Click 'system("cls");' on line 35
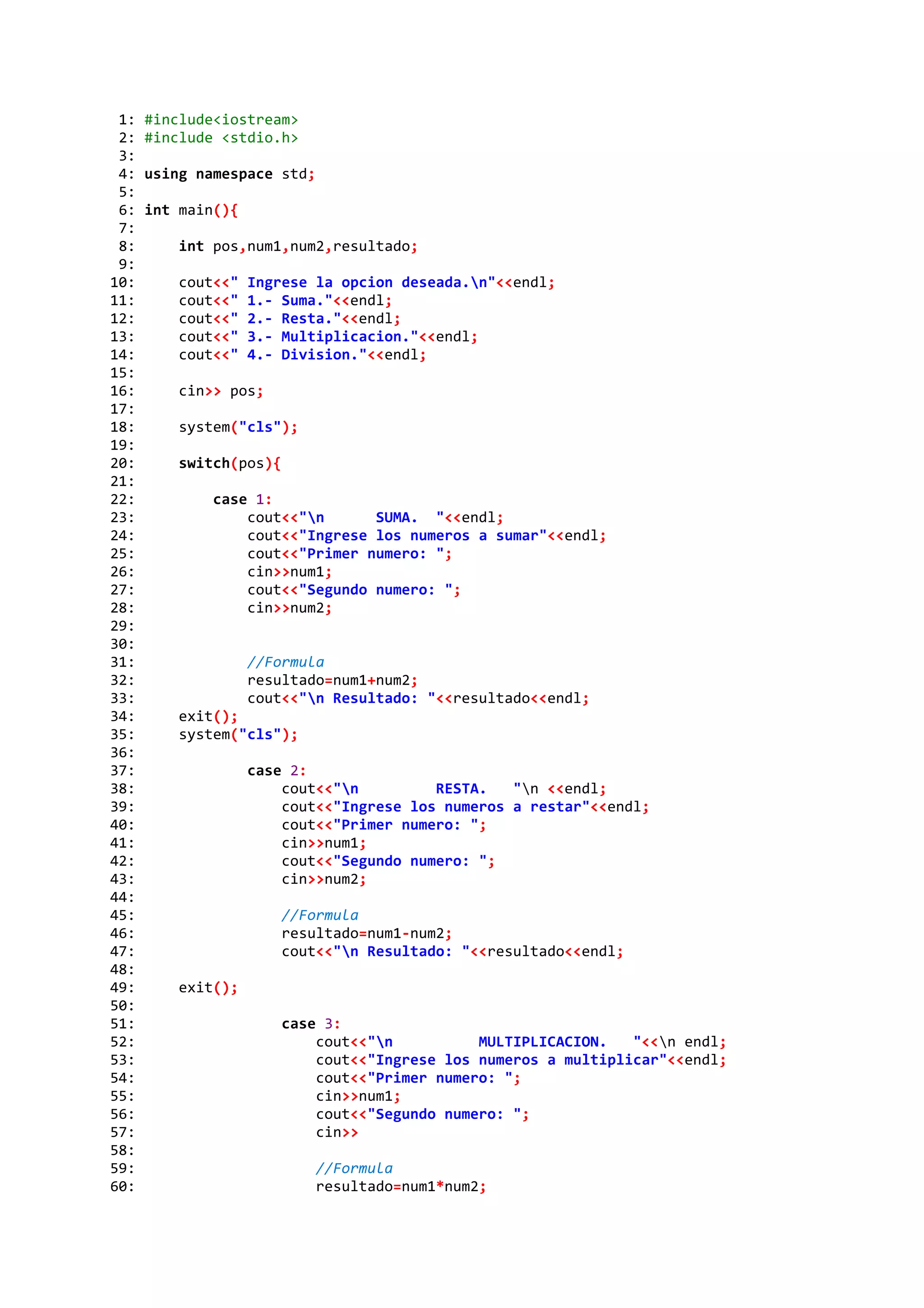 pyautogui.click(x=238, y=735)
